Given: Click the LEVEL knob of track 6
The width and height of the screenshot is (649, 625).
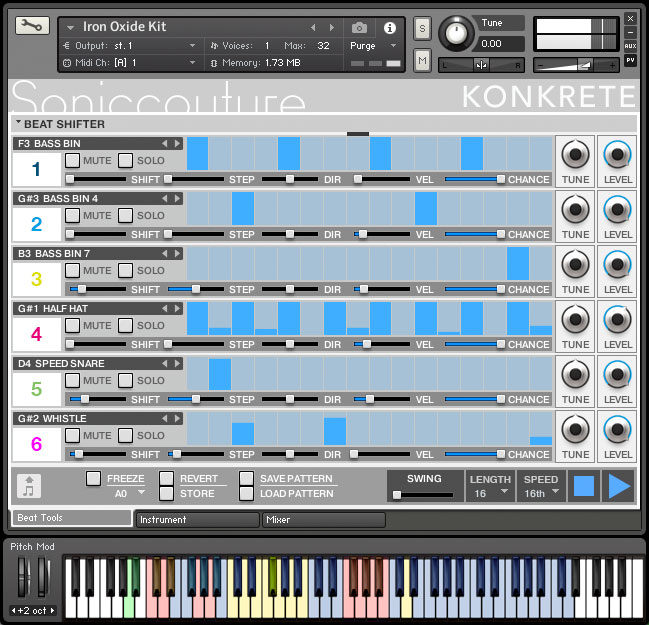Looking at the screenshot, I should coord(617,429).
